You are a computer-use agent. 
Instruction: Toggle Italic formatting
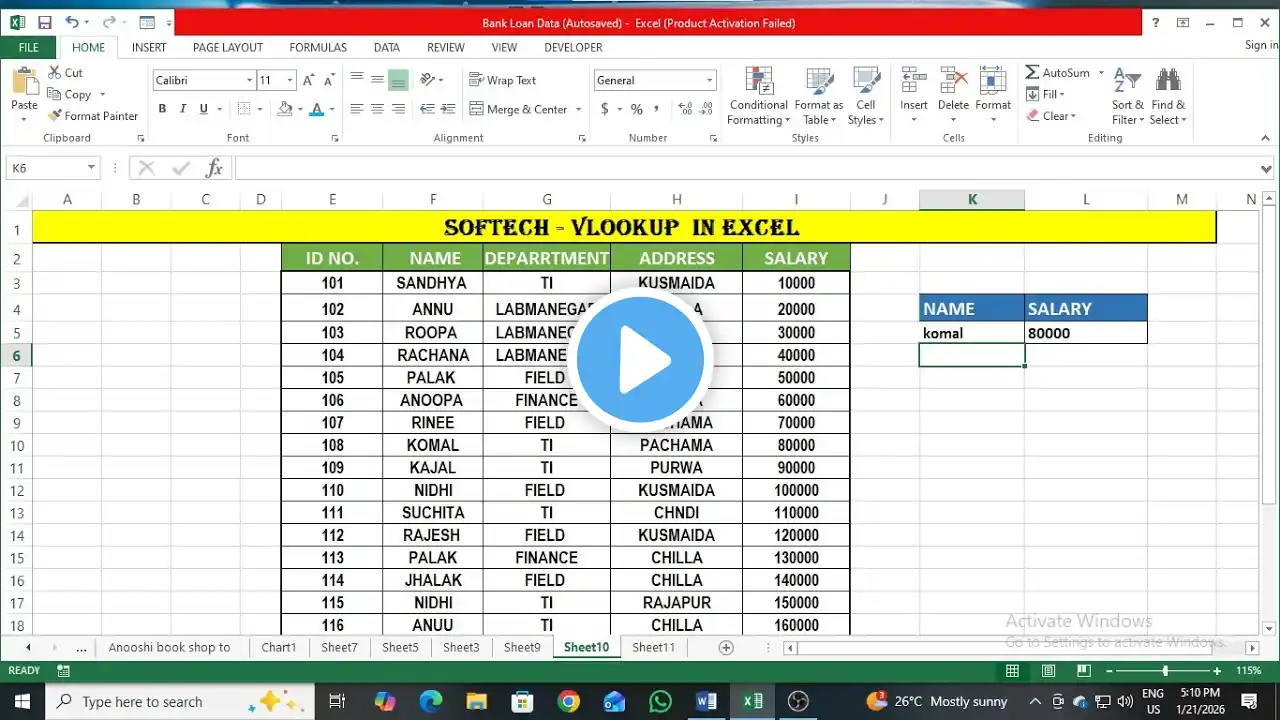pyautogui.click(x=183, y=109)
